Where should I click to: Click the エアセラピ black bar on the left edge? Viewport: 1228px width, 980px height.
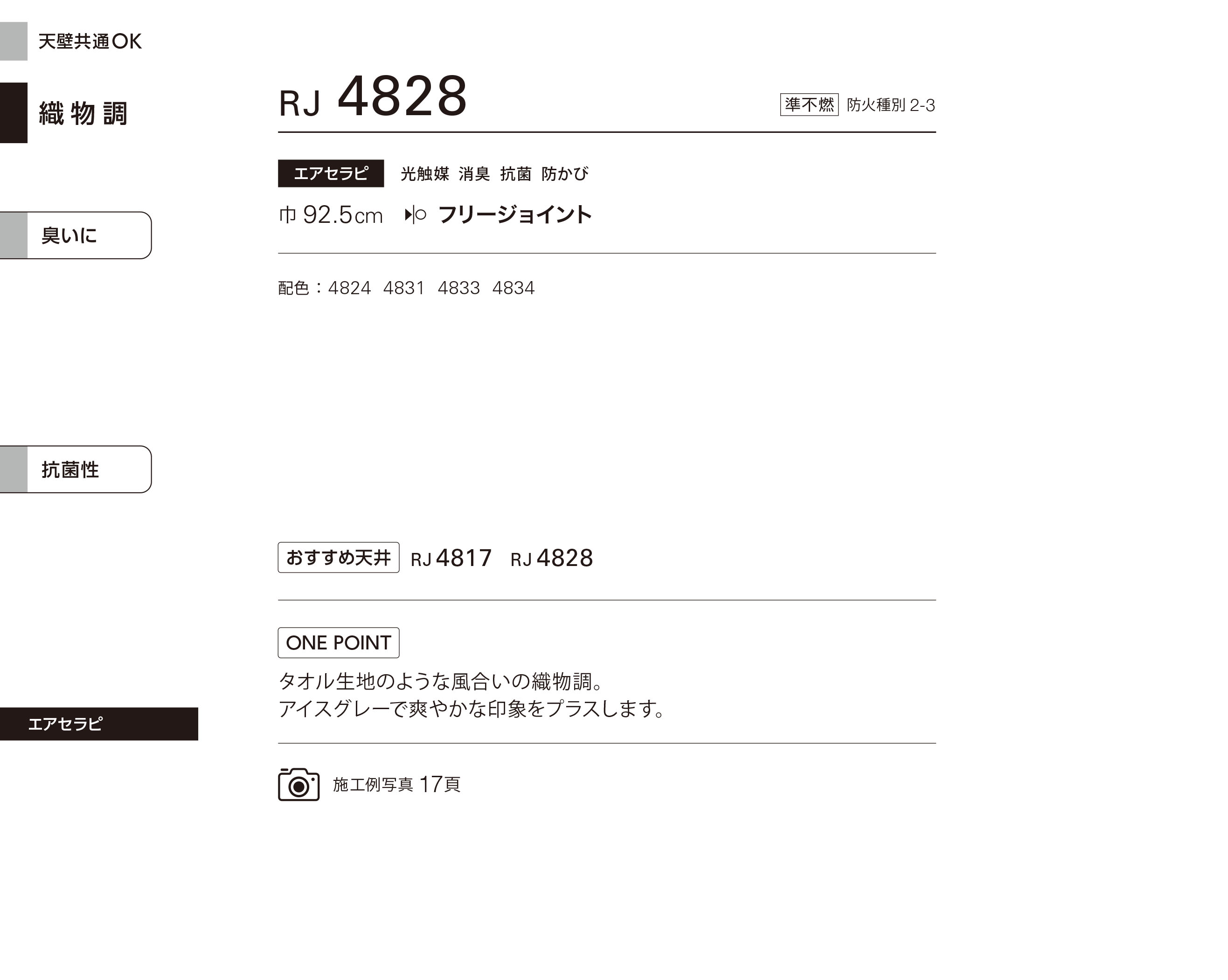tap(98, 724)
